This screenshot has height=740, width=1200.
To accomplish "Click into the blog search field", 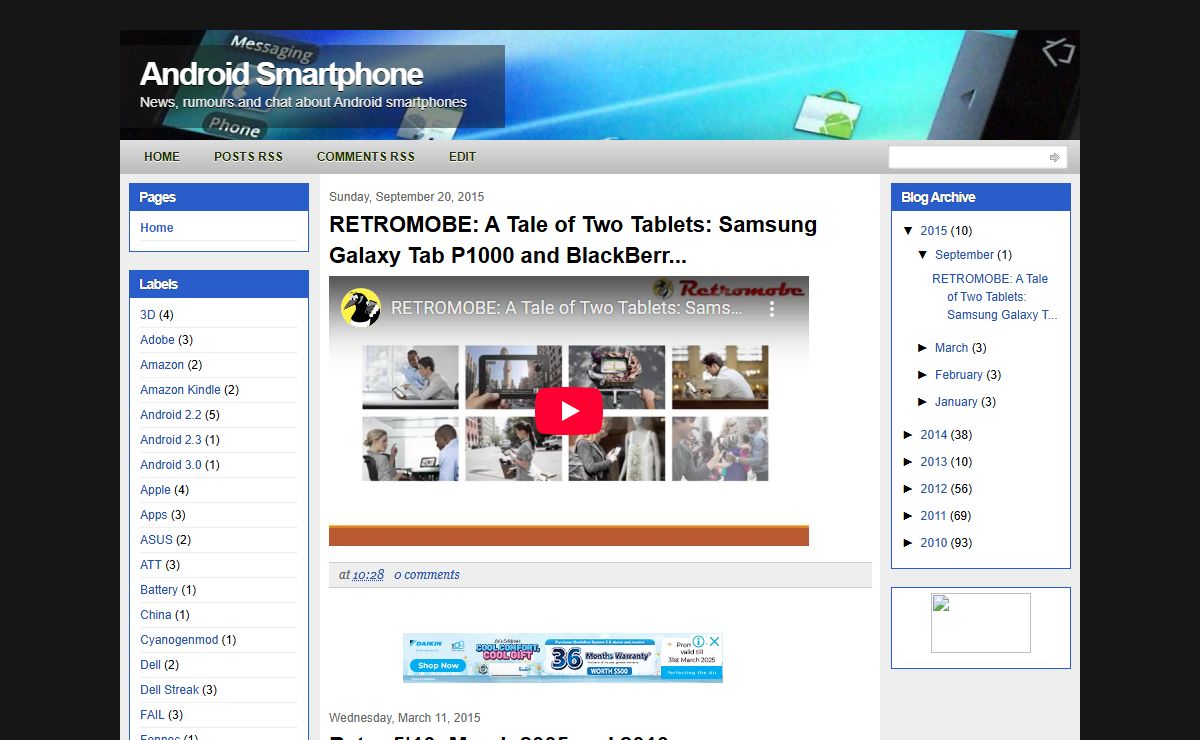I will [967, 158].
